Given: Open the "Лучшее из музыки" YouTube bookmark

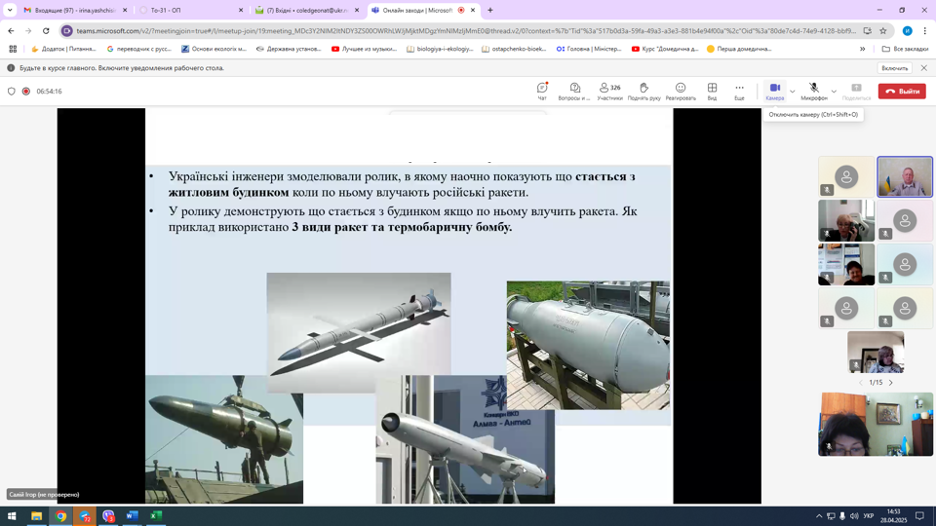Looking at the screenshot, I should coord(364,49).
